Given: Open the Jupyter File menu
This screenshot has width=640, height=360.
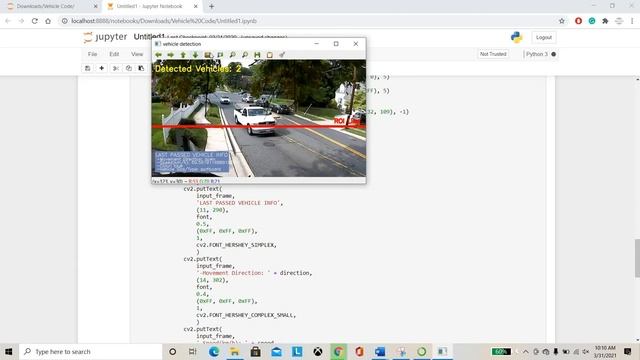Looking at the screenshot, I should (x=93, y=54).
